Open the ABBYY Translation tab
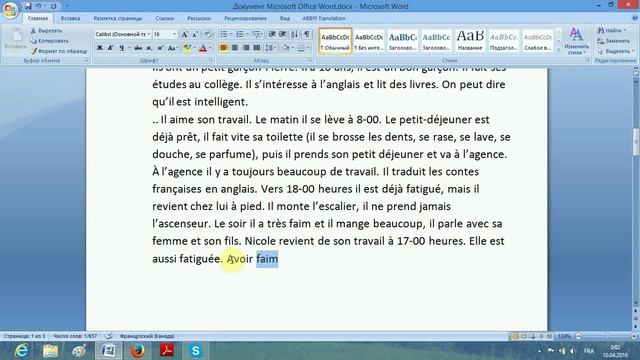Screen dimensions: 640x360 (324, 18)
